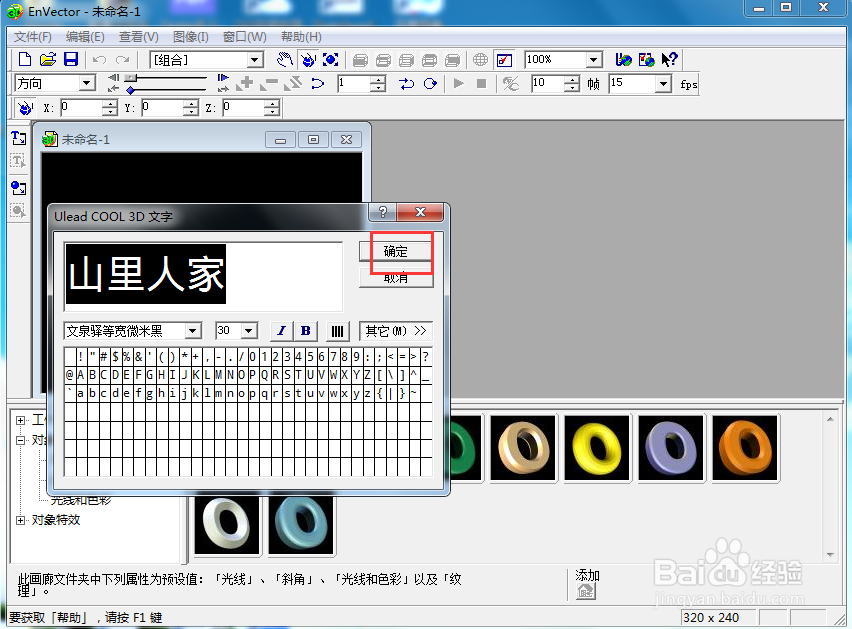Click the undo arrow in the toolbar
The width and height of the screenshot is (852, 629).
coord(99,60)
